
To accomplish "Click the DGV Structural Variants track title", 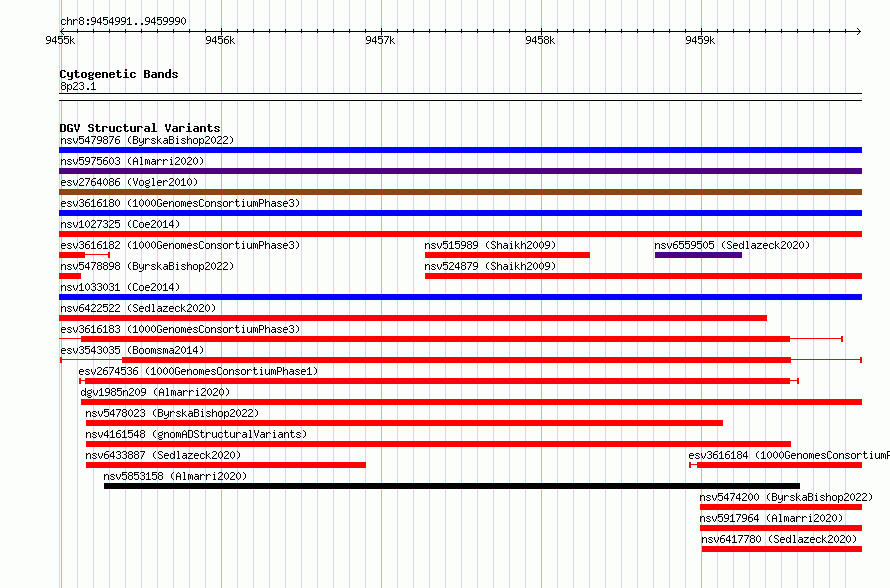I will [x=140, y=128].
